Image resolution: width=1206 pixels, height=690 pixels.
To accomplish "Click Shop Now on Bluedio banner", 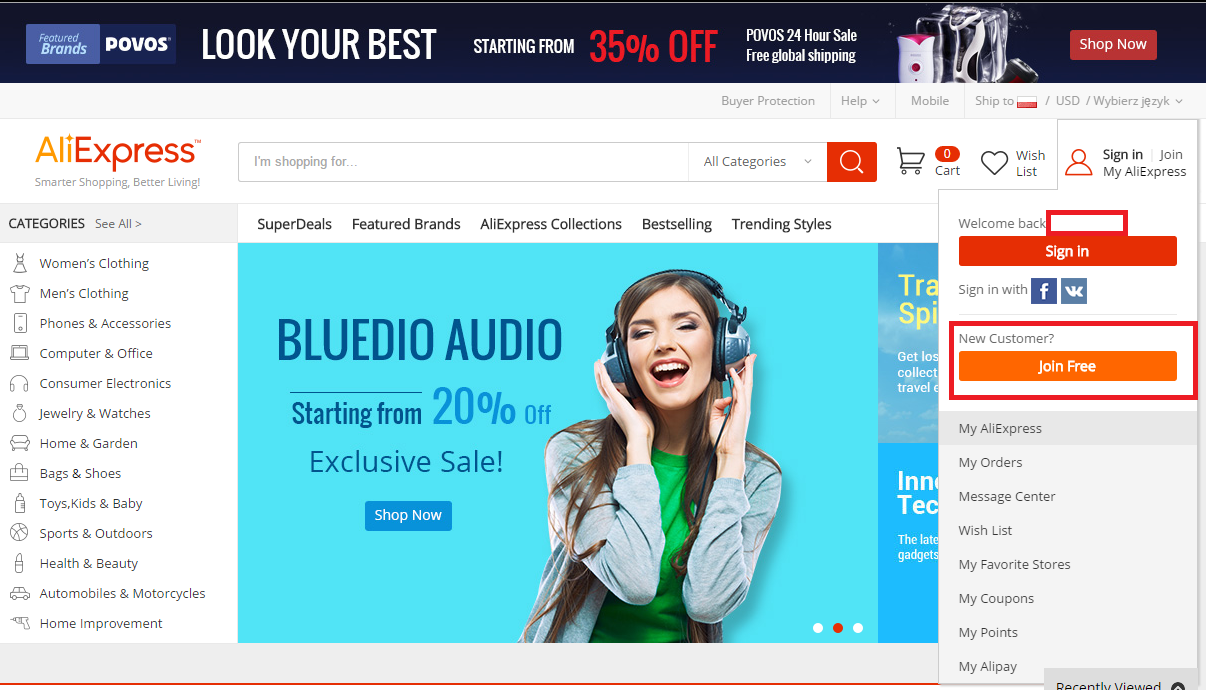I will (408, 515).
